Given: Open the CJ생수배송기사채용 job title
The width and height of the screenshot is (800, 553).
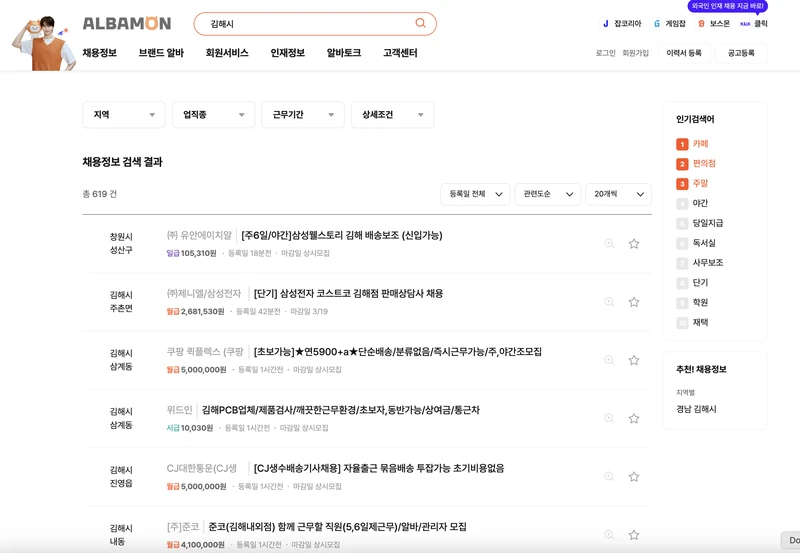Looking at the screenshot, I should 379,468.
